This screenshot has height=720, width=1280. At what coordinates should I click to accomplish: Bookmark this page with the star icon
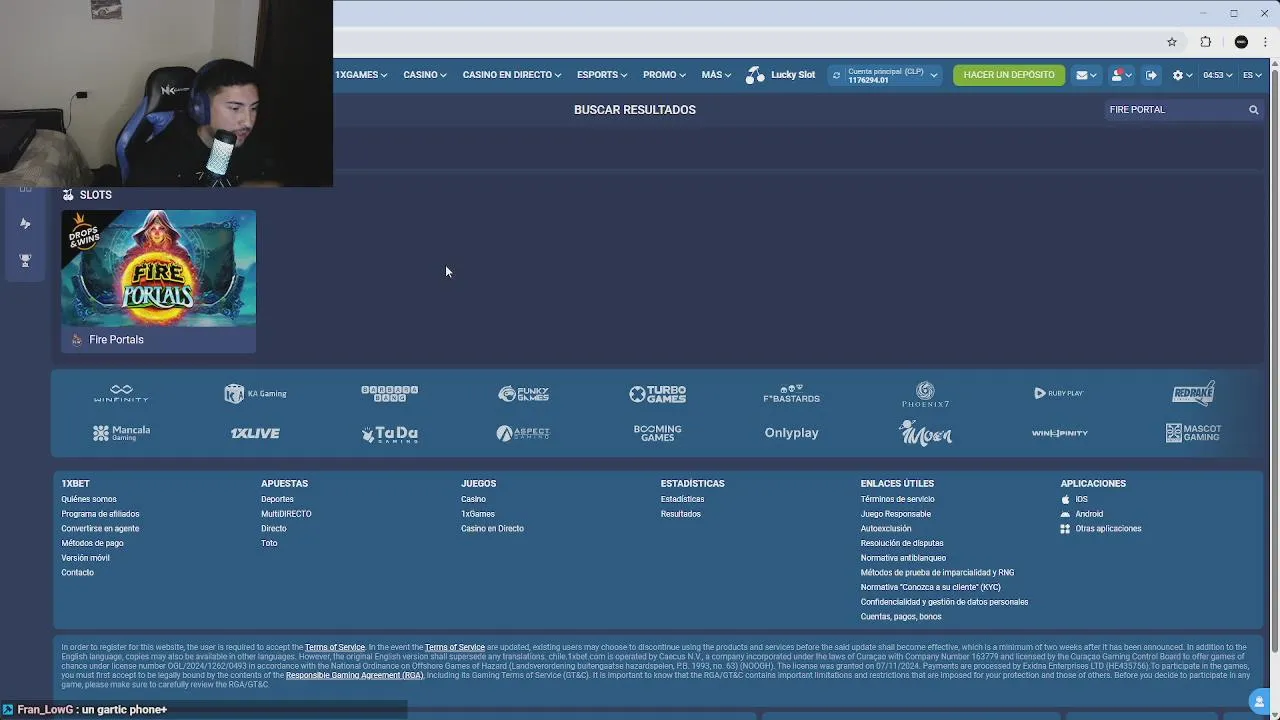coord(1172,42)
